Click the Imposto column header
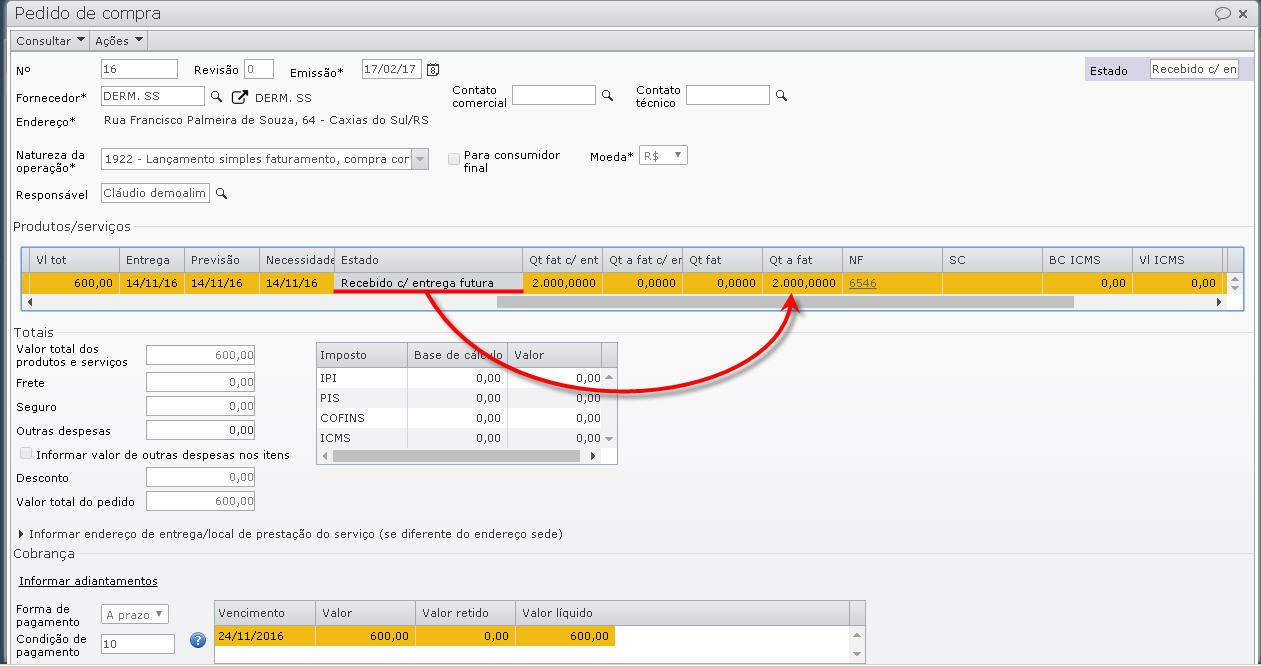The height and width of the screenshot is (667, 1261). (x=362, y=355)
